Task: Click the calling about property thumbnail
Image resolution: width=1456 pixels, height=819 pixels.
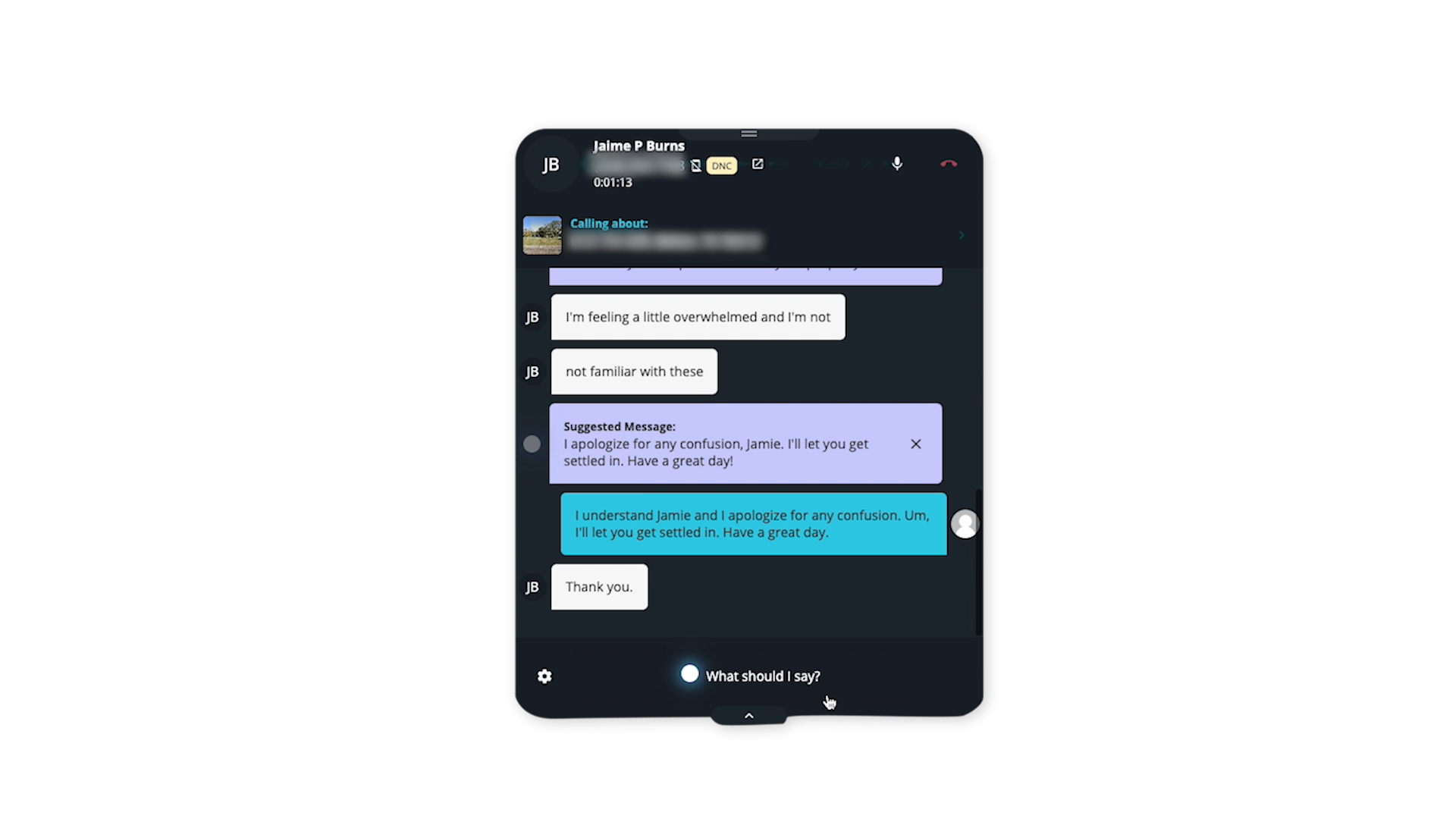Action: (542, 233)
